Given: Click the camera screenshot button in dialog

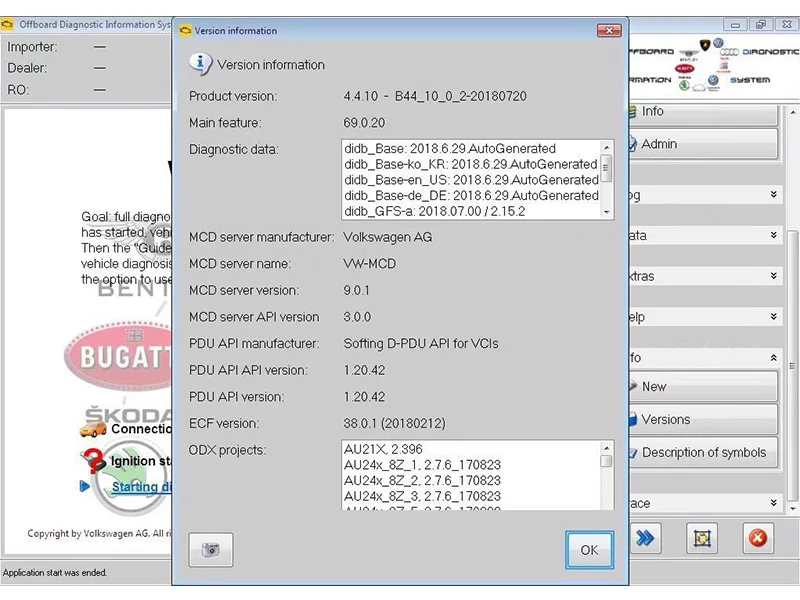Looking at the screenshot, I should click(211, 549).
